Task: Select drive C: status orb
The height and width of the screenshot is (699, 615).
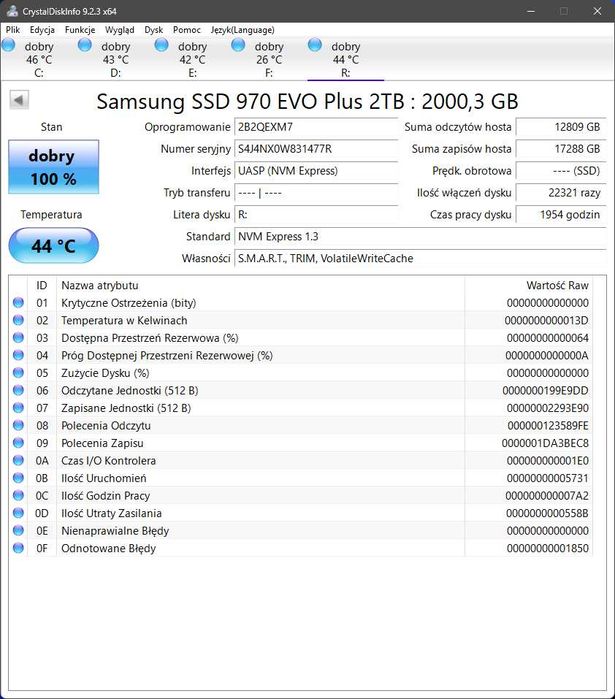Action: (x=8, y=45)
